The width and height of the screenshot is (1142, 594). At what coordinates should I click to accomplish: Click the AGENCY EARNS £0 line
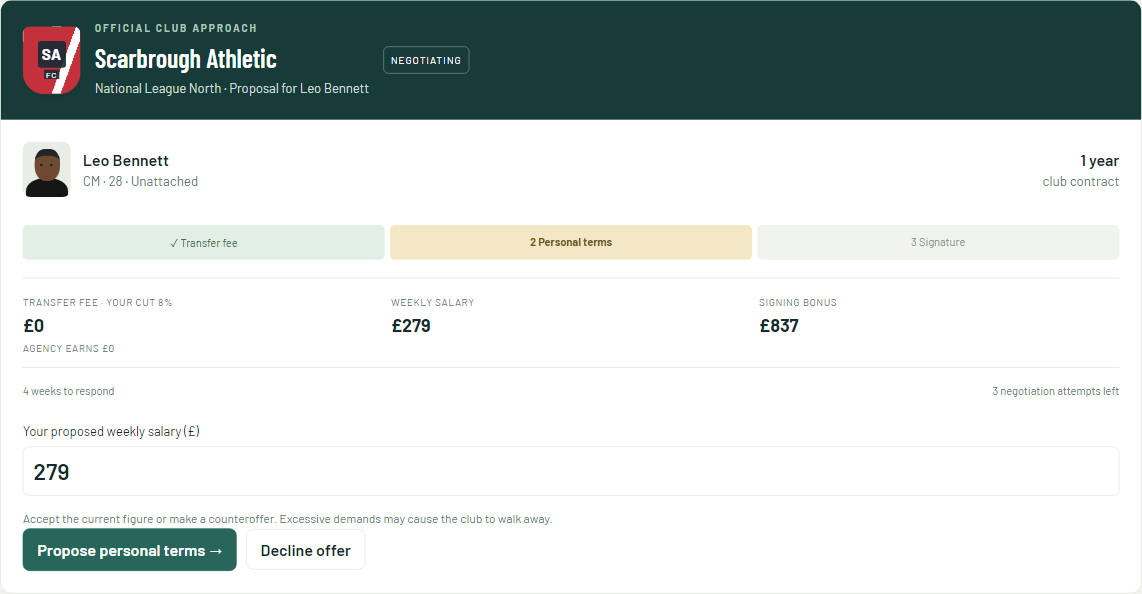coord(68,349)
